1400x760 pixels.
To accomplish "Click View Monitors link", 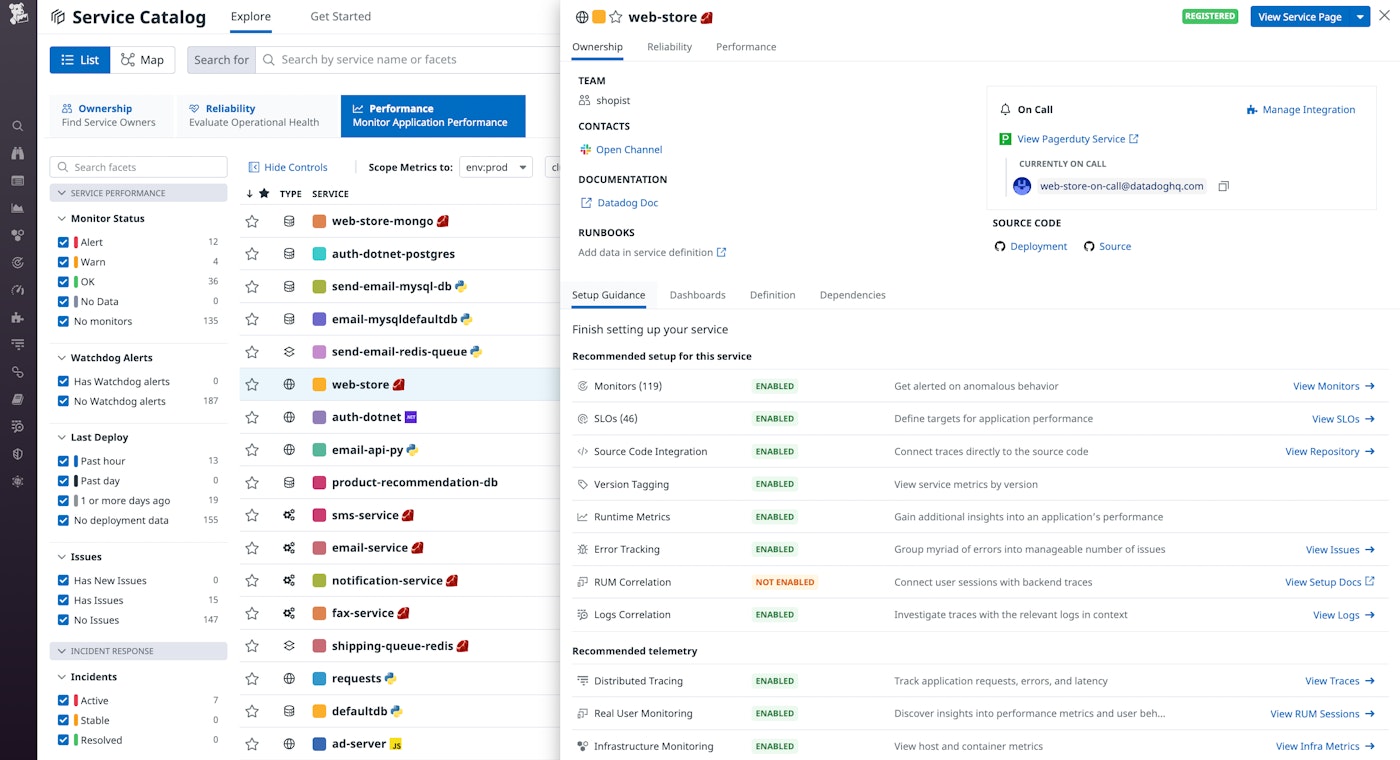I will point(1334,386).
